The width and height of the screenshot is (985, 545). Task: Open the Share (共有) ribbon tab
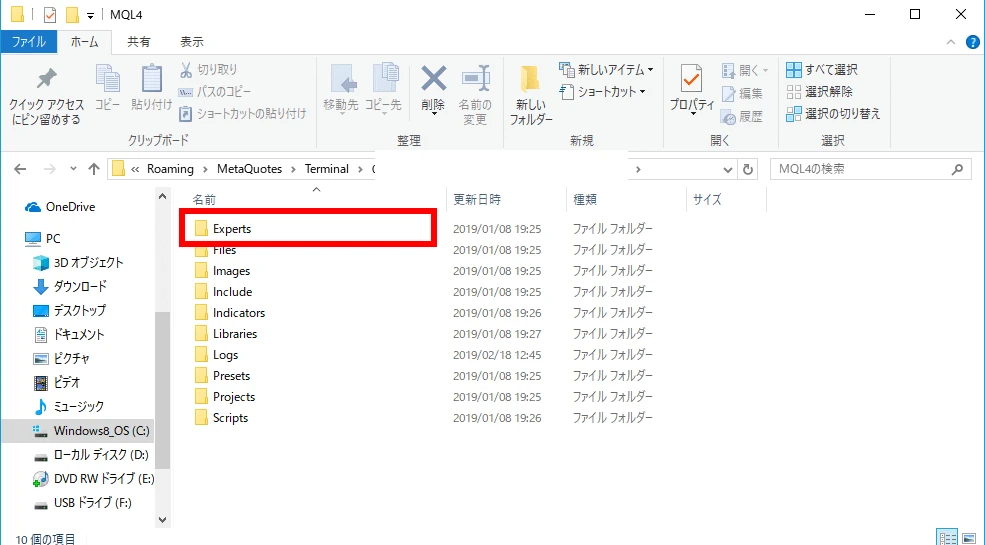[x=139, y=42]
